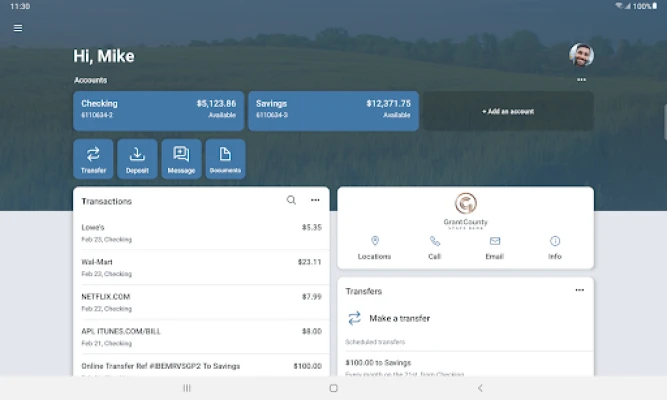Open the hamburger navigation menu

[x=18, y=28]
